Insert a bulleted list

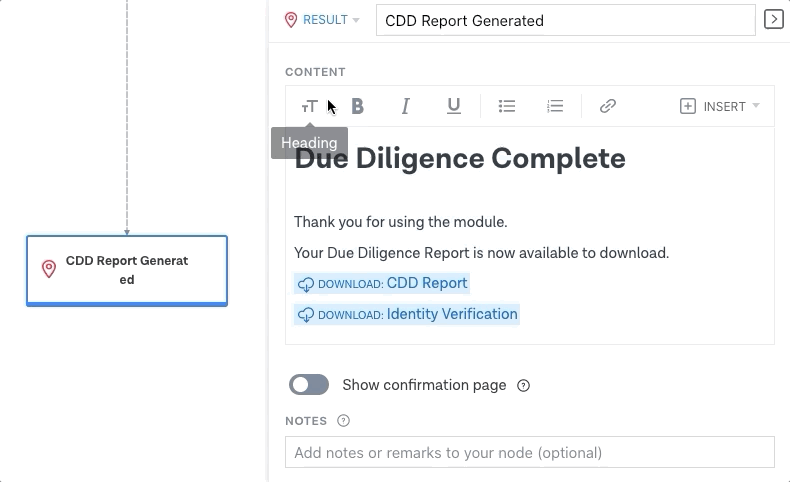tap(507, 106)
